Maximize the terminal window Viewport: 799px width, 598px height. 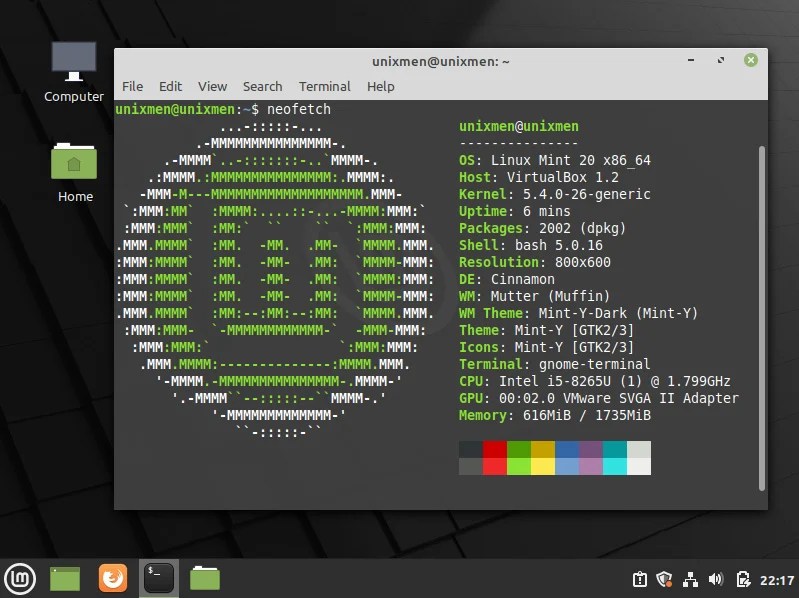point(721,60)
